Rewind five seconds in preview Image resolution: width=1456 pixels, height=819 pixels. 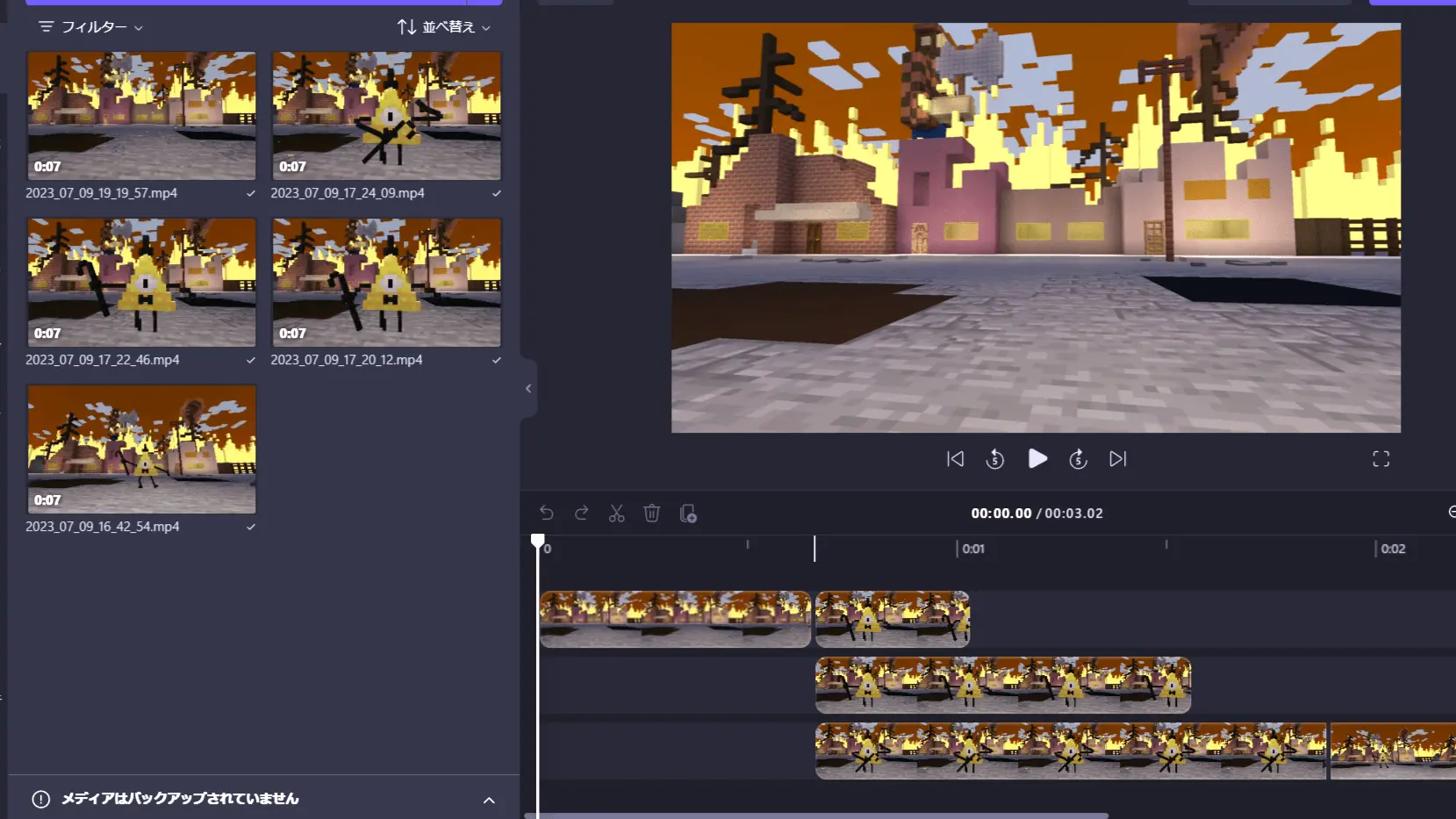click(x=994, y=459)
